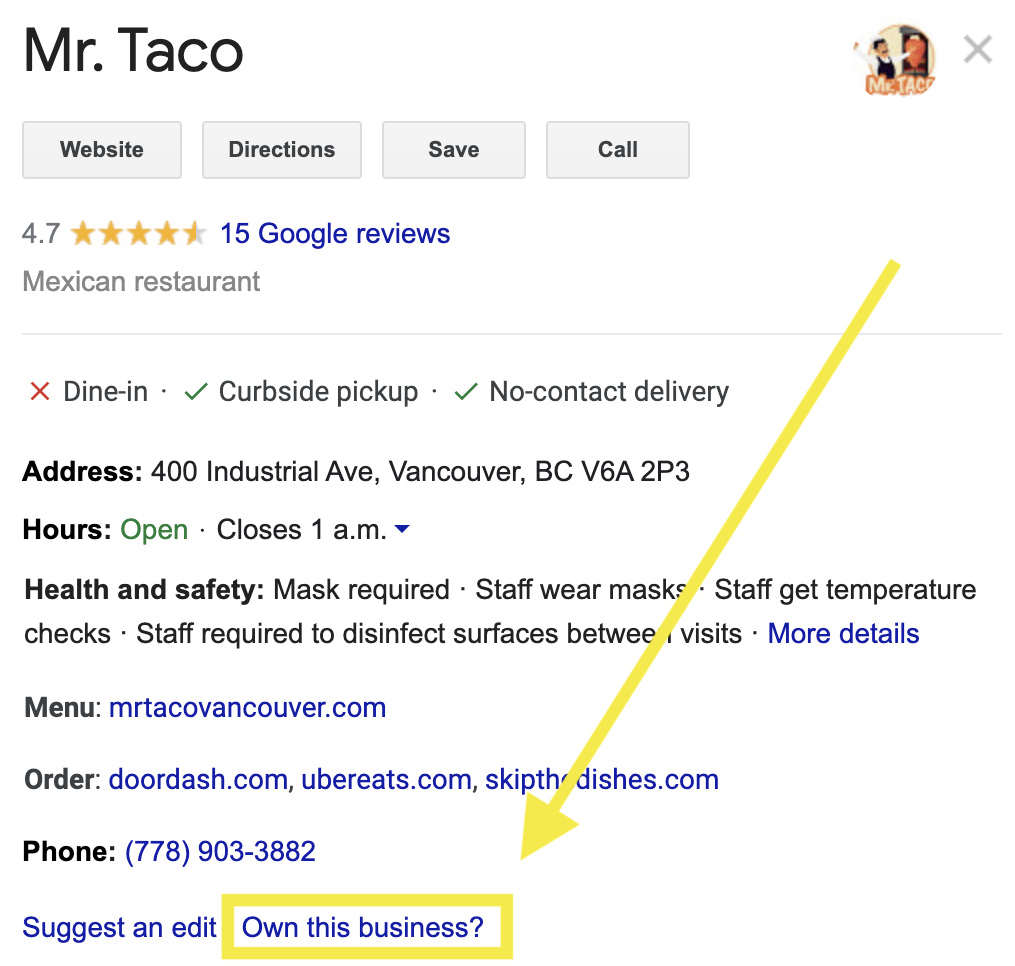This screenshot has height=966, width=1015.
Task: Click the Closes 1 a.m. text
Action: pos(302,530)
